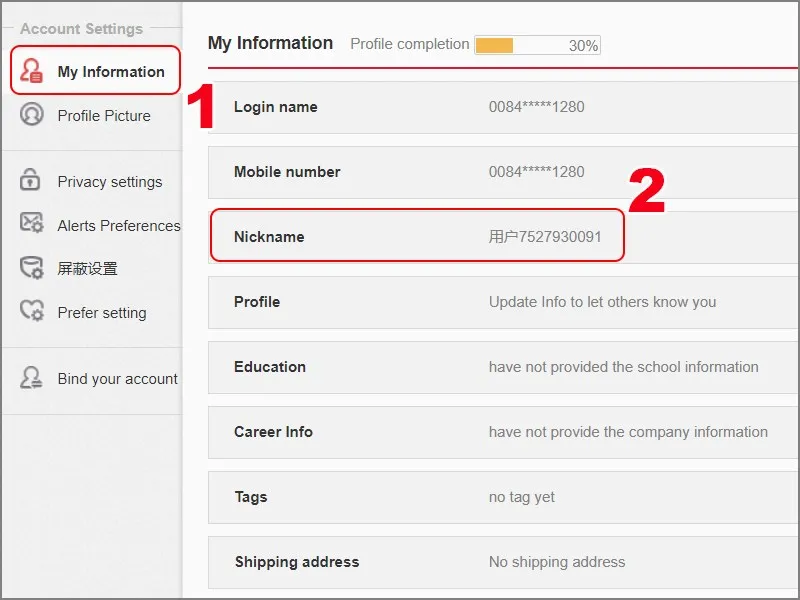
Task: Switch to the Profile Picture section
Action: [x=106, y=116]
